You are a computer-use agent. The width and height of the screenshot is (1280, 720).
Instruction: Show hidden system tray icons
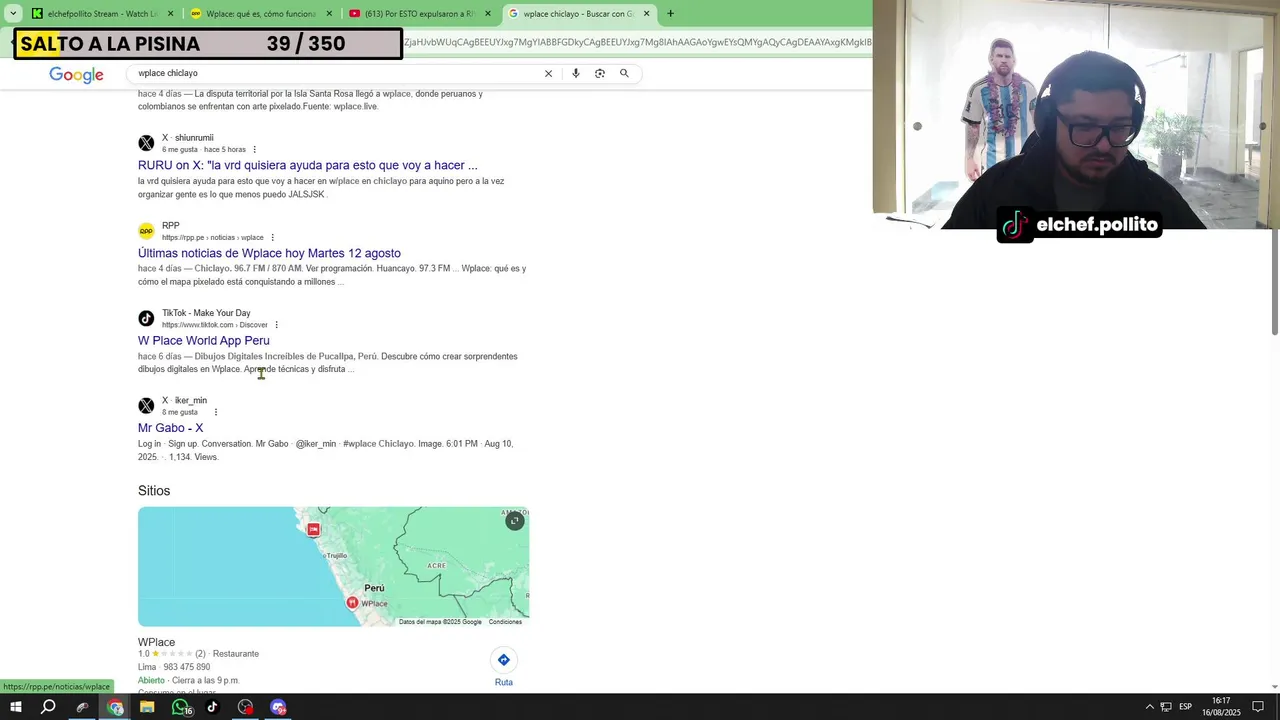(1149, 707)
